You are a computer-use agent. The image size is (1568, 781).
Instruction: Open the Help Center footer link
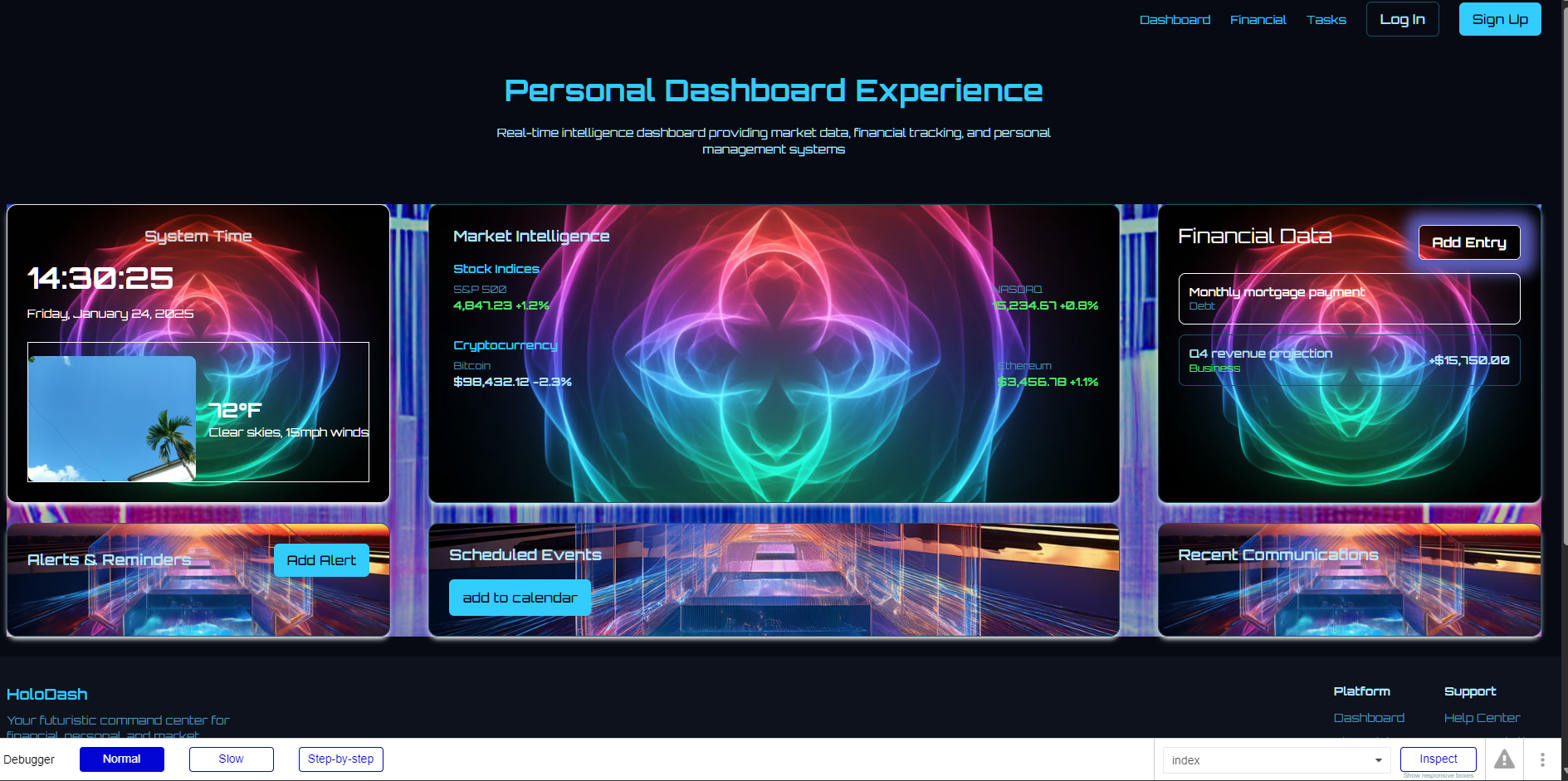tap(1482, 718)
